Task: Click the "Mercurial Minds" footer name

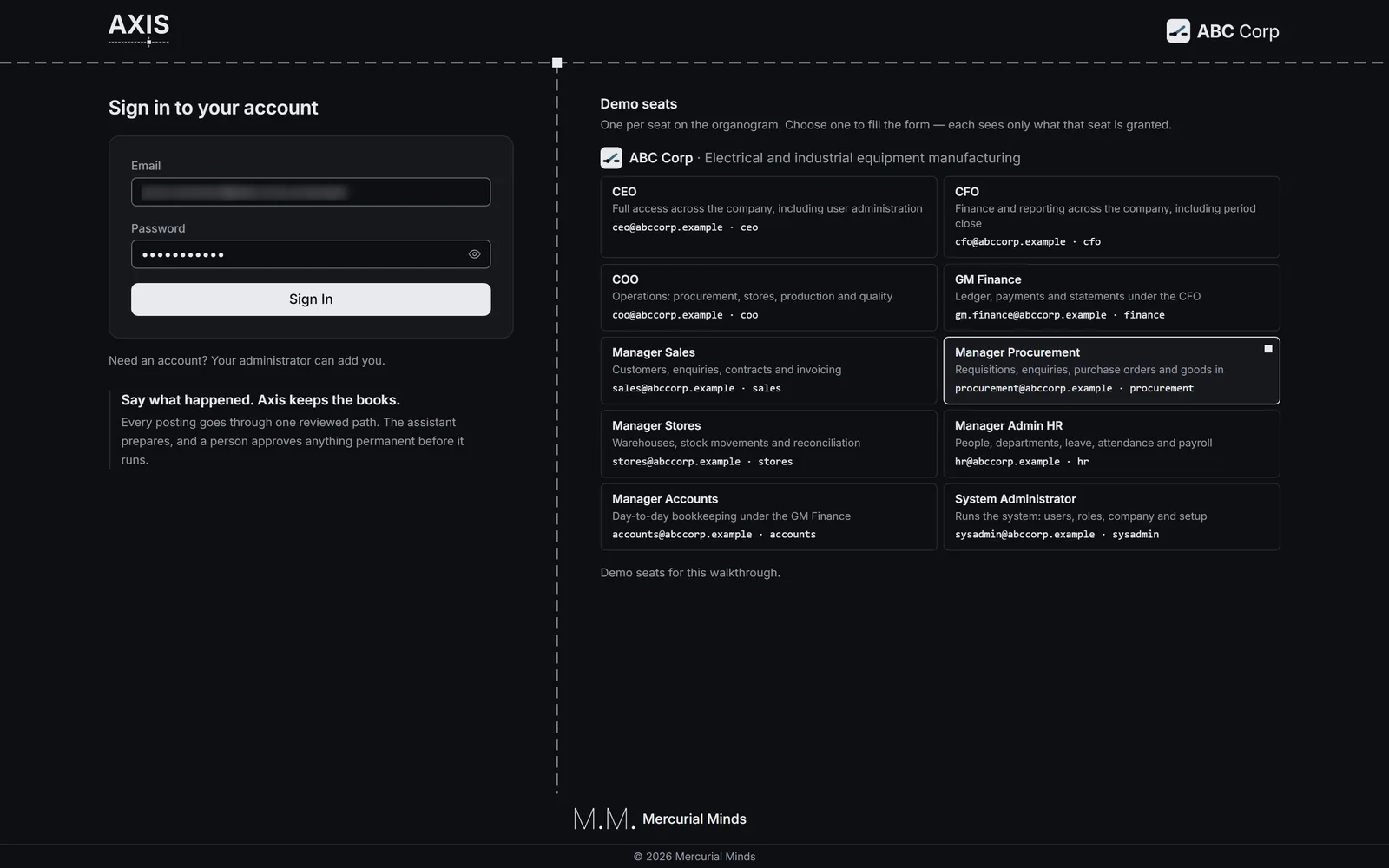Action: tap(694, 819)
